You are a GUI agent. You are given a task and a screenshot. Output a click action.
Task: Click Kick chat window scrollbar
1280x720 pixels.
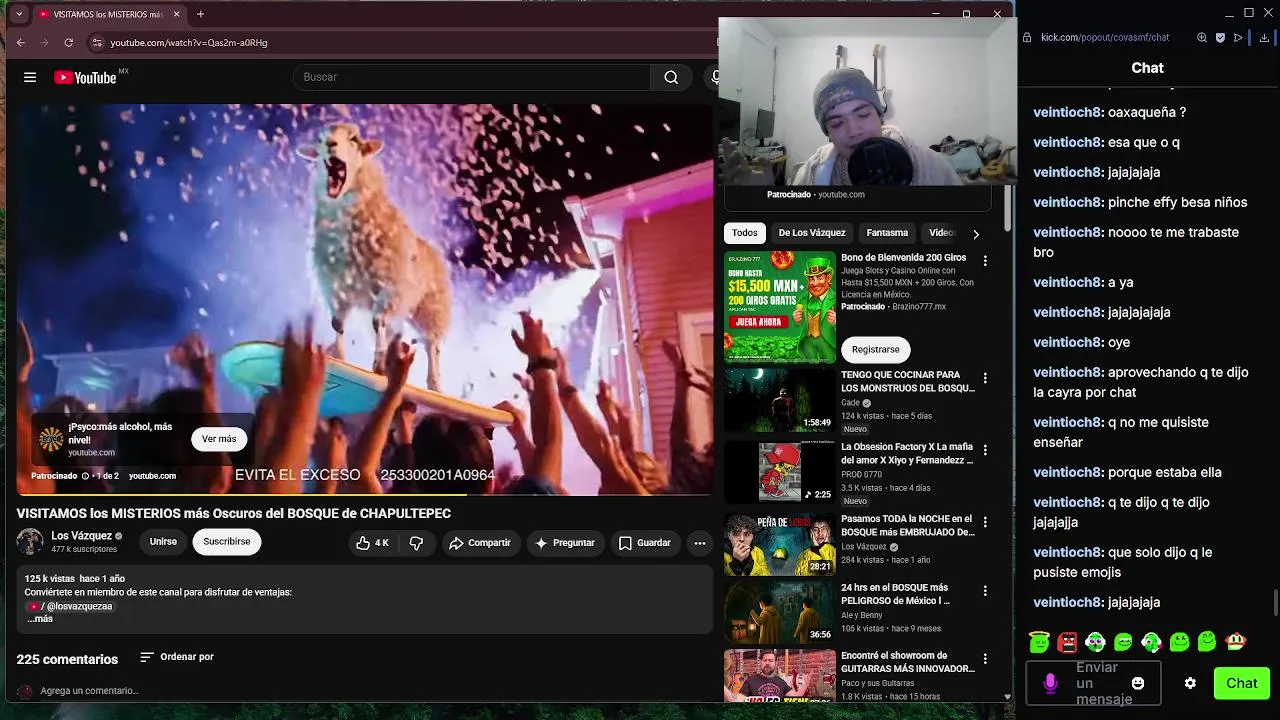coord(1275,603)
